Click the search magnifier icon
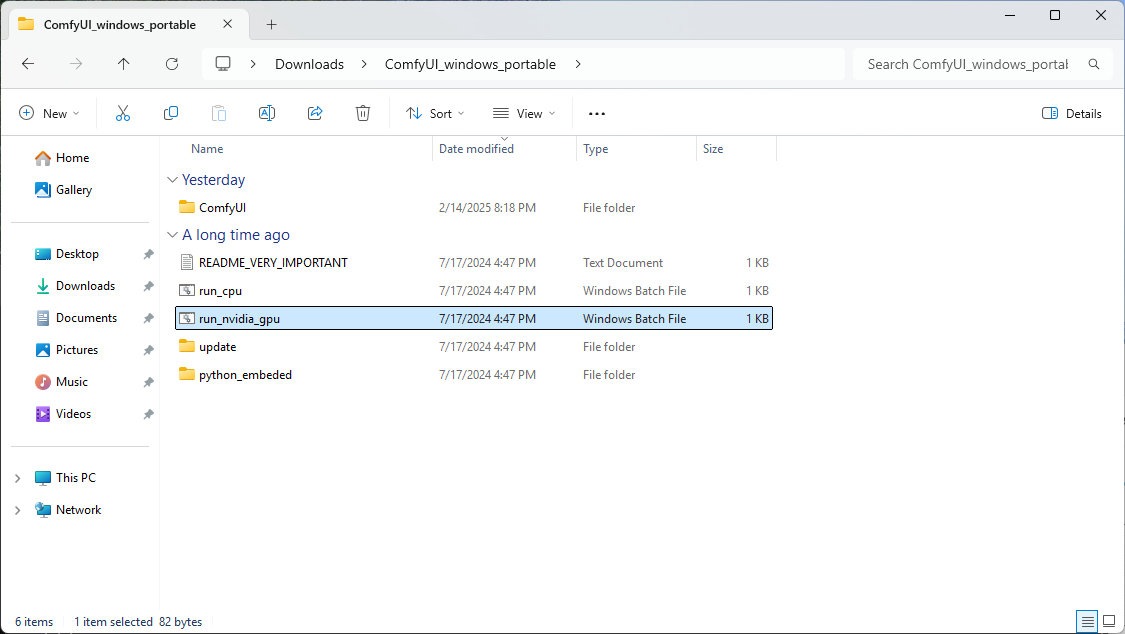This screenshot has width=1125, height=634. tap(1093, 64)
